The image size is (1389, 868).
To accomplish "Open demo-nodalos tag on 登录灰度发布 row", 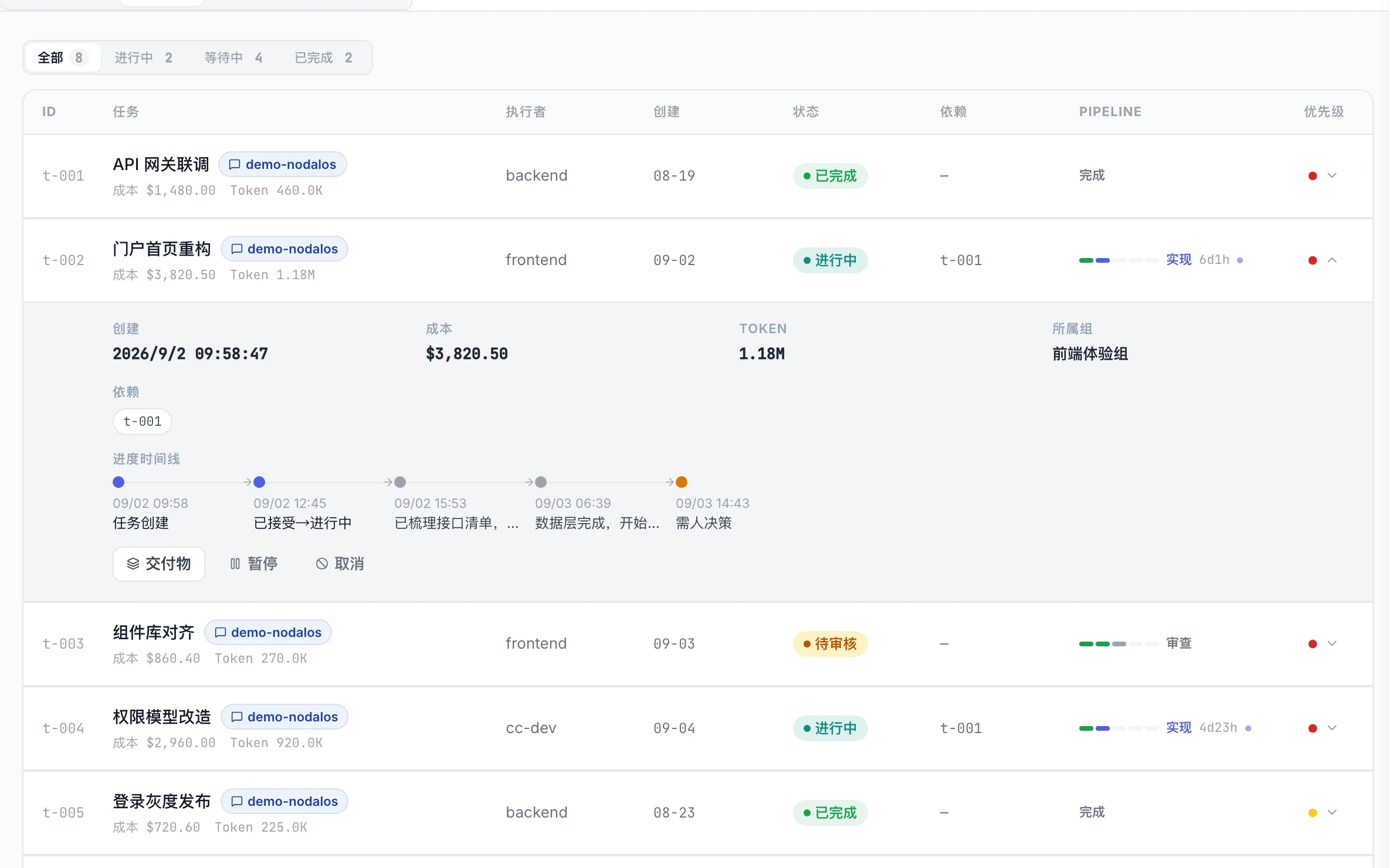I will click(284, 801).
